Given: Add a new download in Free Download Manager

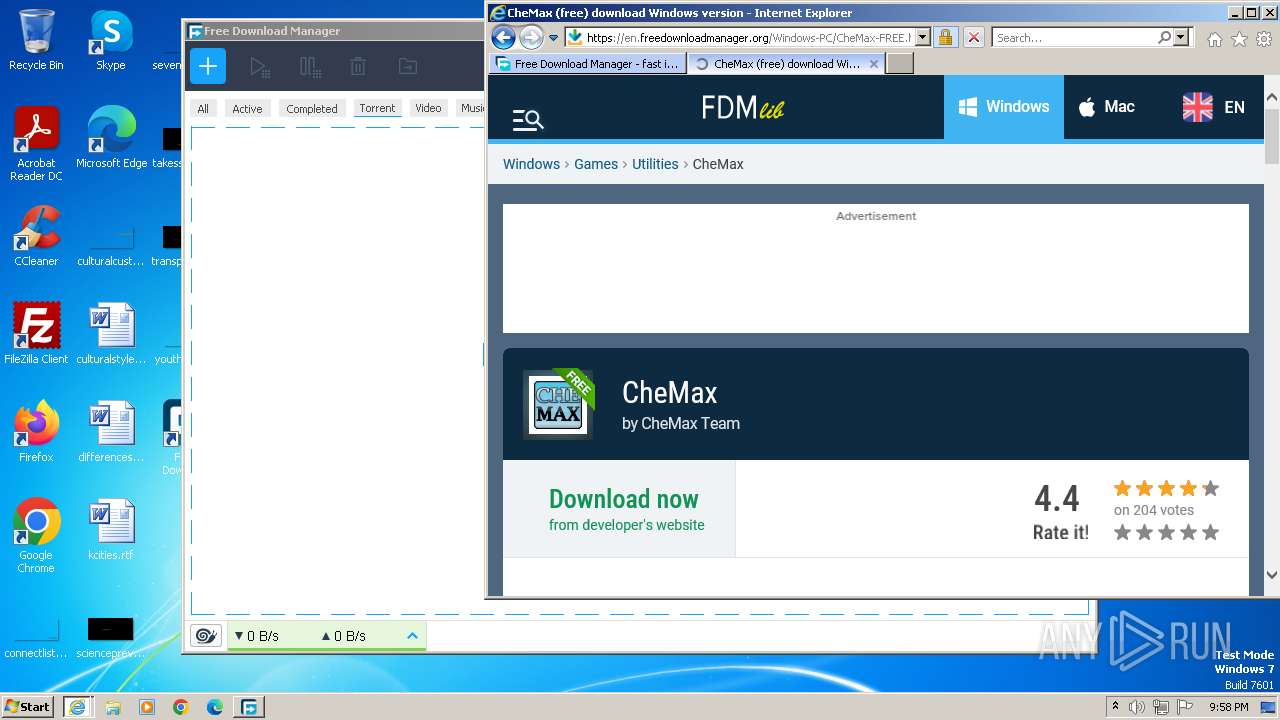Looking at the screenshot, I should (208, 67).
